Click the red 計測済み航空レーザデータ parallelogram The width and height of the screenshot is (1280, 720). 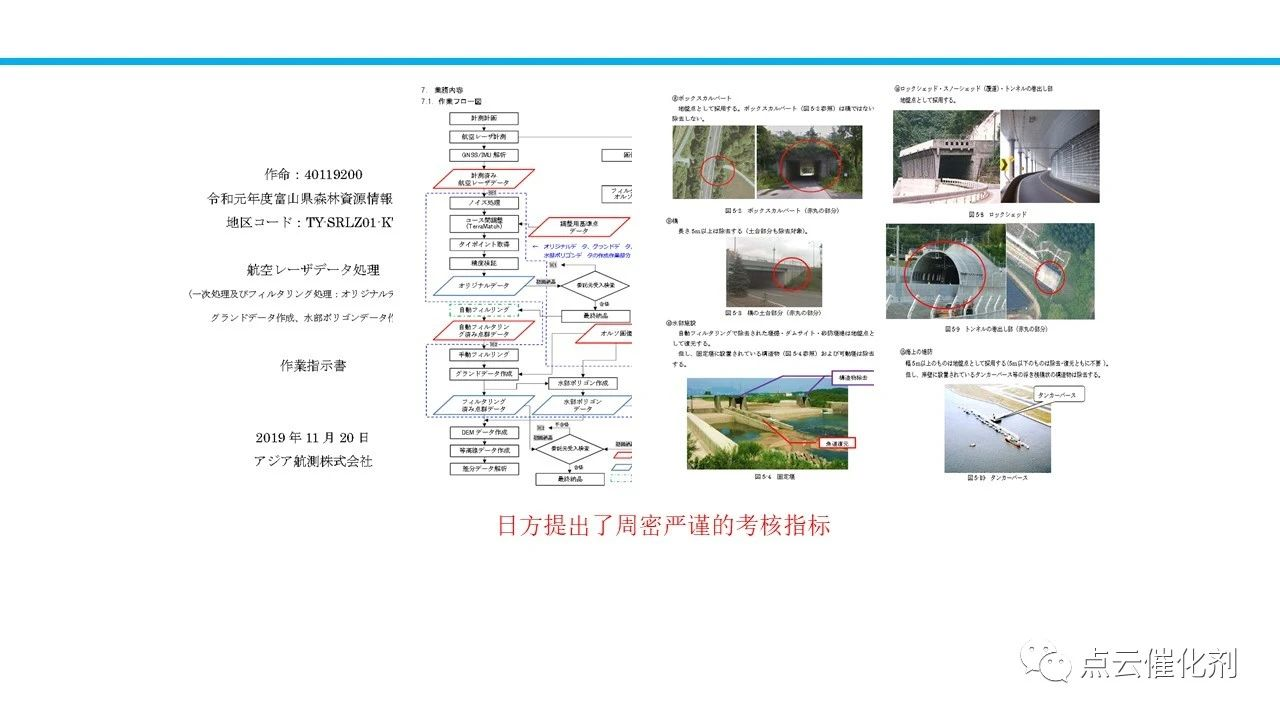pyautogui.click(x=484, y=178)
